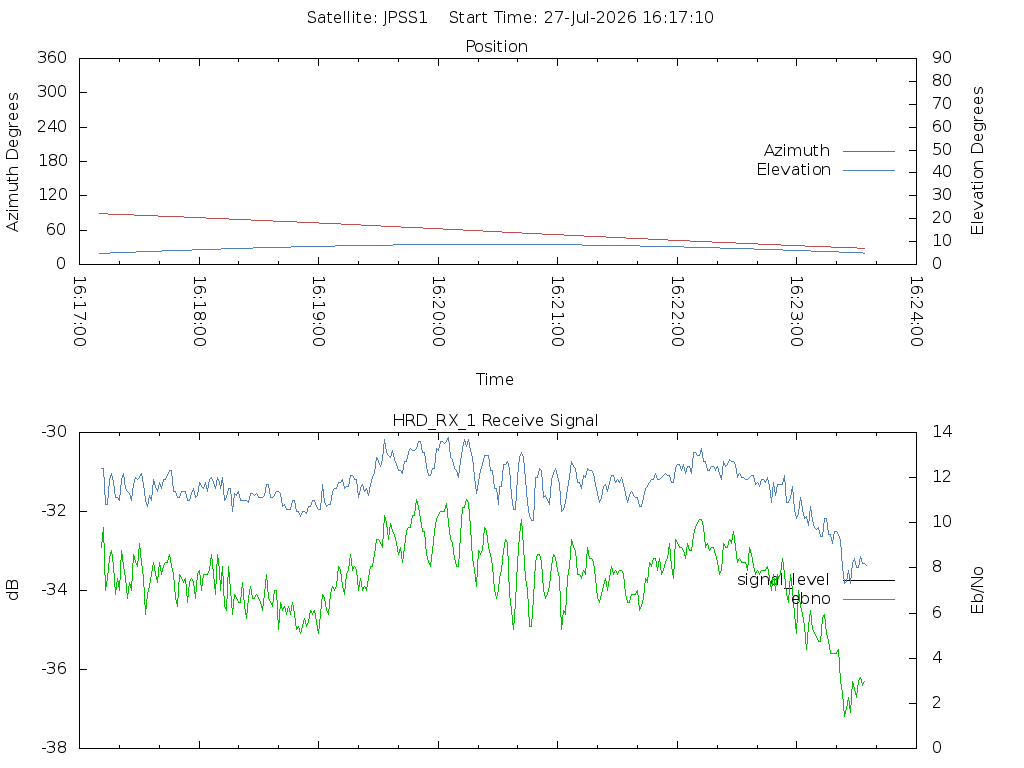This screenshot has height=768, width=1024.
Task: Click the ebno legend label
Action: [810, 599]
